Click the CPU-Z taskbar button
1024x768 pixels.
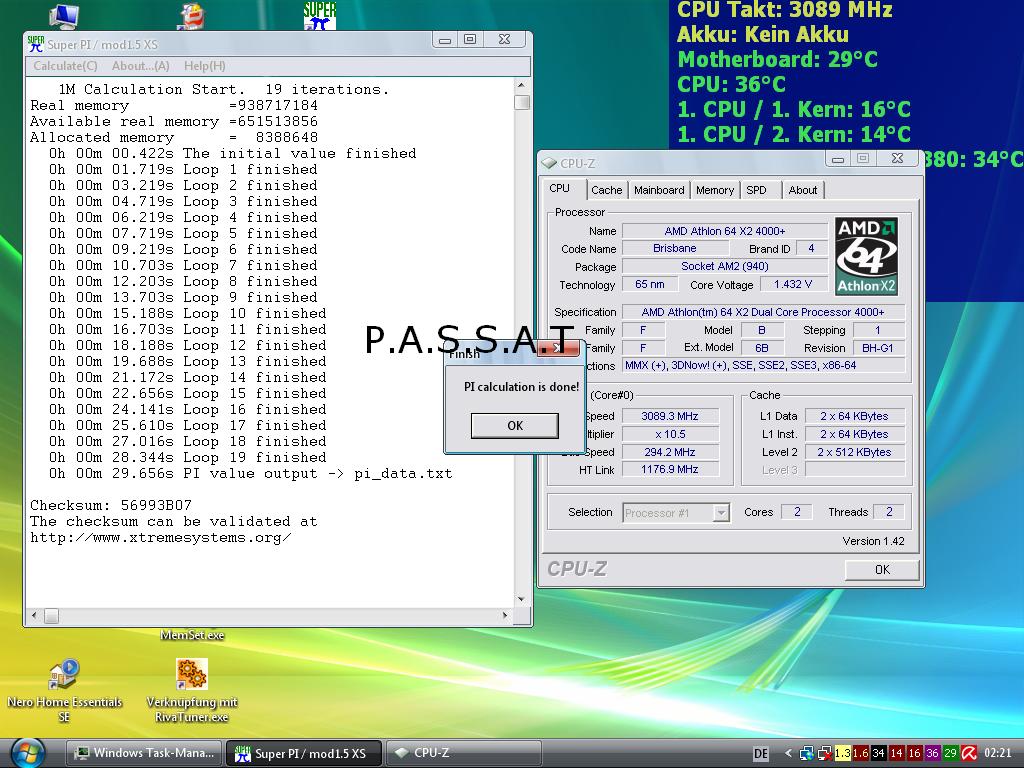(464, 753)
